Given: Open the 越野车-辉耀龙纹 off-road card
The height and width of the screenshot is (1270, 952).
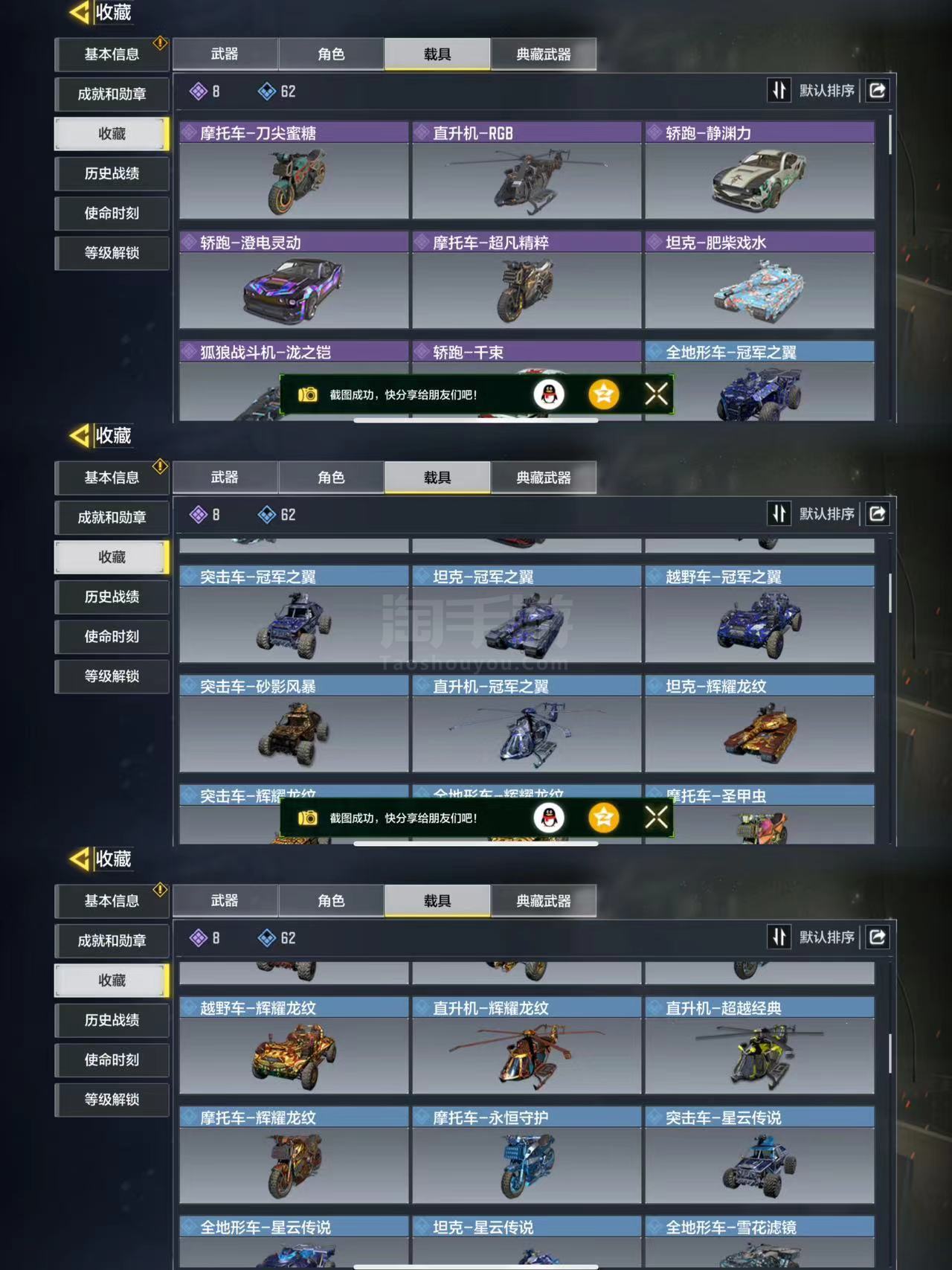Looking at the screenshot, I should tap(294, 1046).
